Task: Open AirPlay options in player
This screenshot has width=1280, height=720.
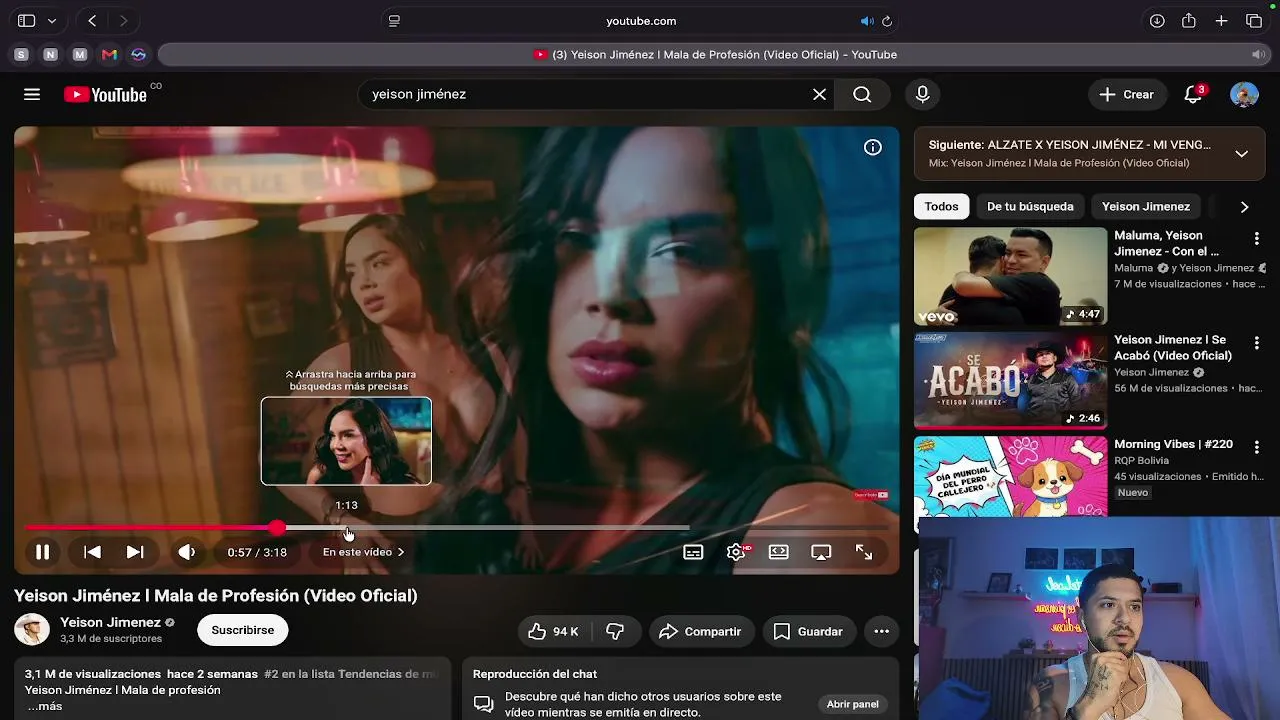Action: pos(821,552)
